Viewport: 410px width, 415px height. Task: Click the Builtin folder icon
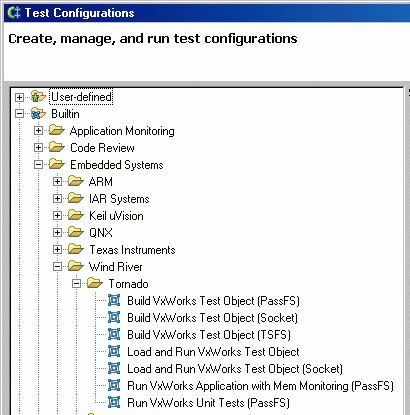38,114
